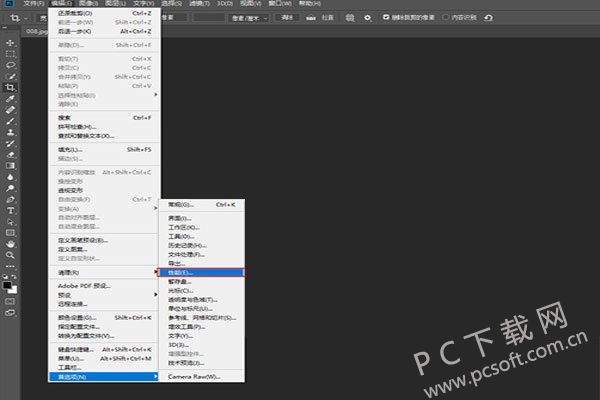The width and height of the screenshot is (600, 400).
Task: Select the Hand tool
Action: pyautogui.click(x=10, y=244)
